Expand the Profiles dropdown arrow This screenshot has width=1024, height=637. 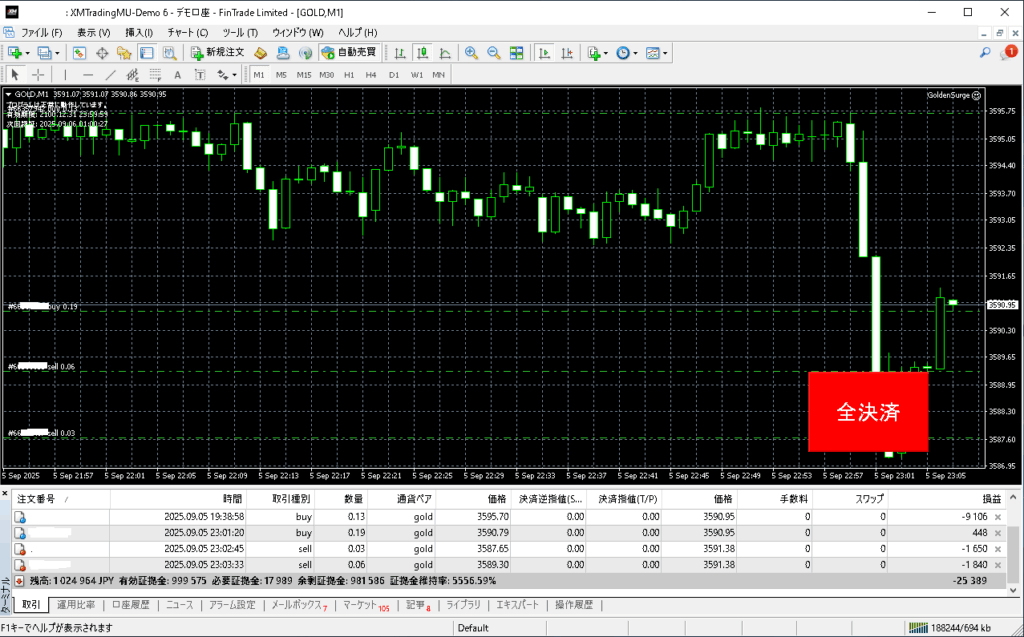[x=58, y=53]
